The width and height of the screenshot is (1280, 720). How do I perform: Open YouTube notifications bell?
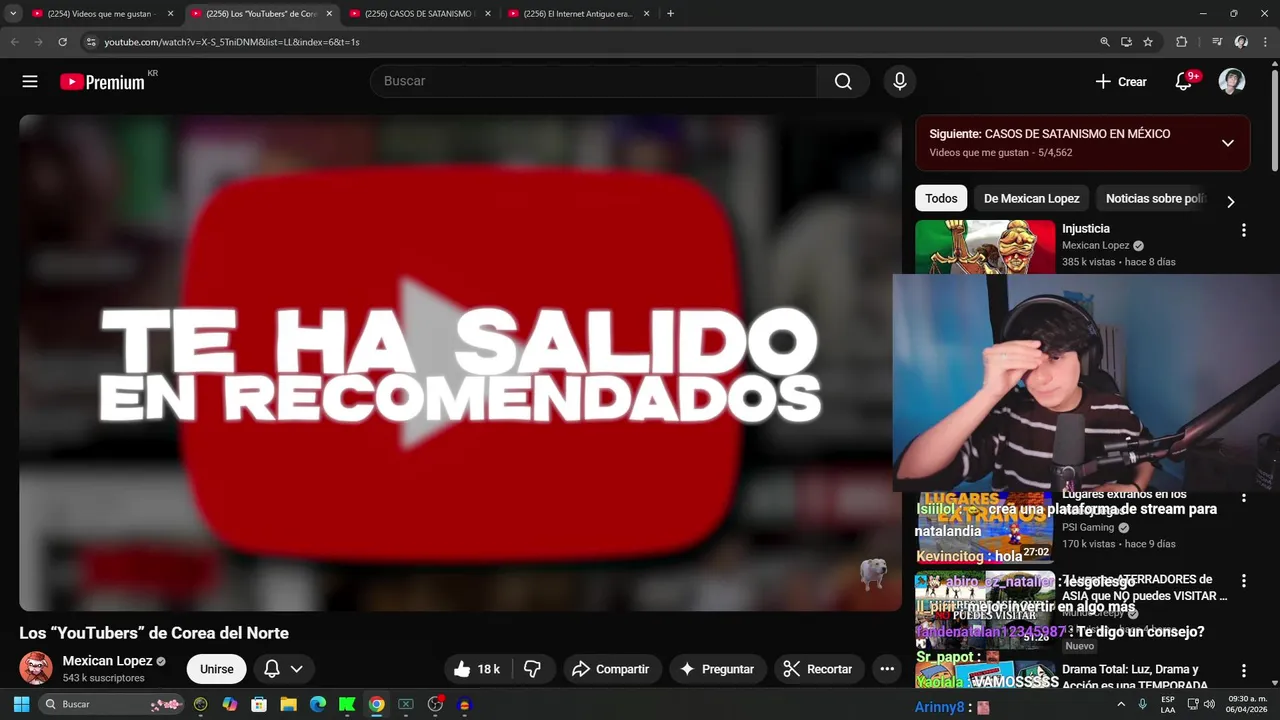click(1184, 82)
